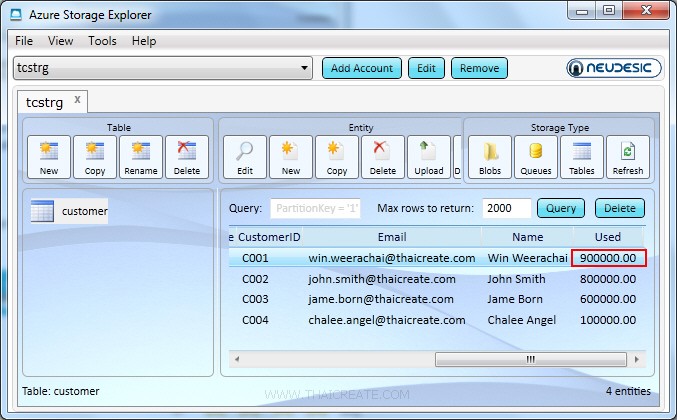This screenshot has height=420, width=677.
Task: Copy the selected entity
Action: coord(337,157)
